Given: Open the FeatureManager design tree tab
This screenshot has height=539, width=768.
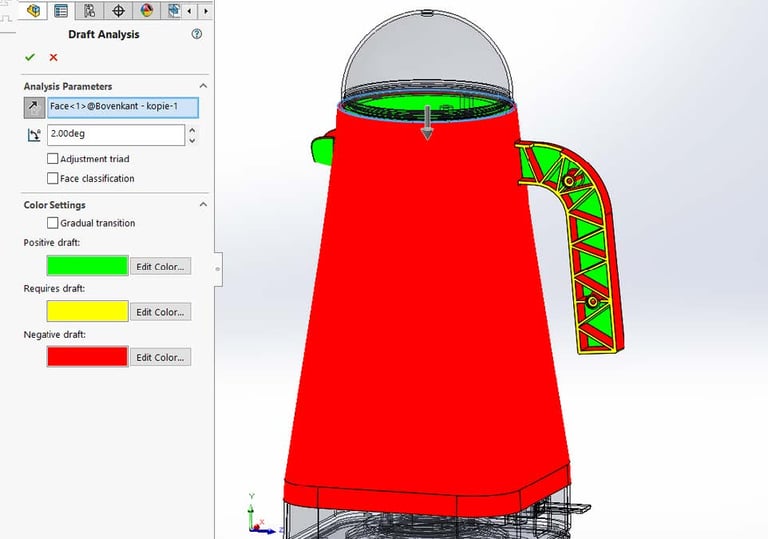Looking at the screenshot, I should click(x=33, y=10).
